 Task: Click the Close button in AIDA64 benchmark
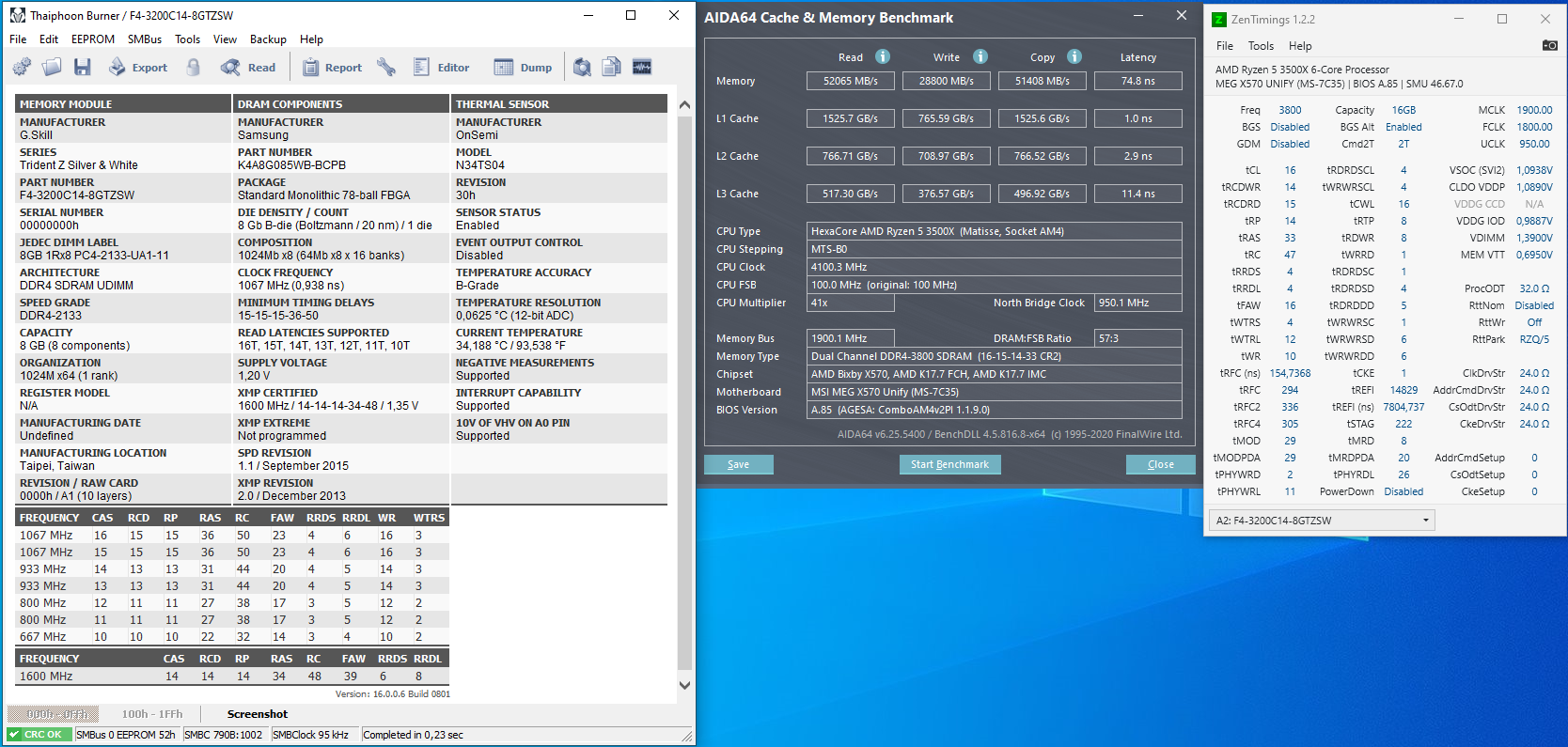1161,464
